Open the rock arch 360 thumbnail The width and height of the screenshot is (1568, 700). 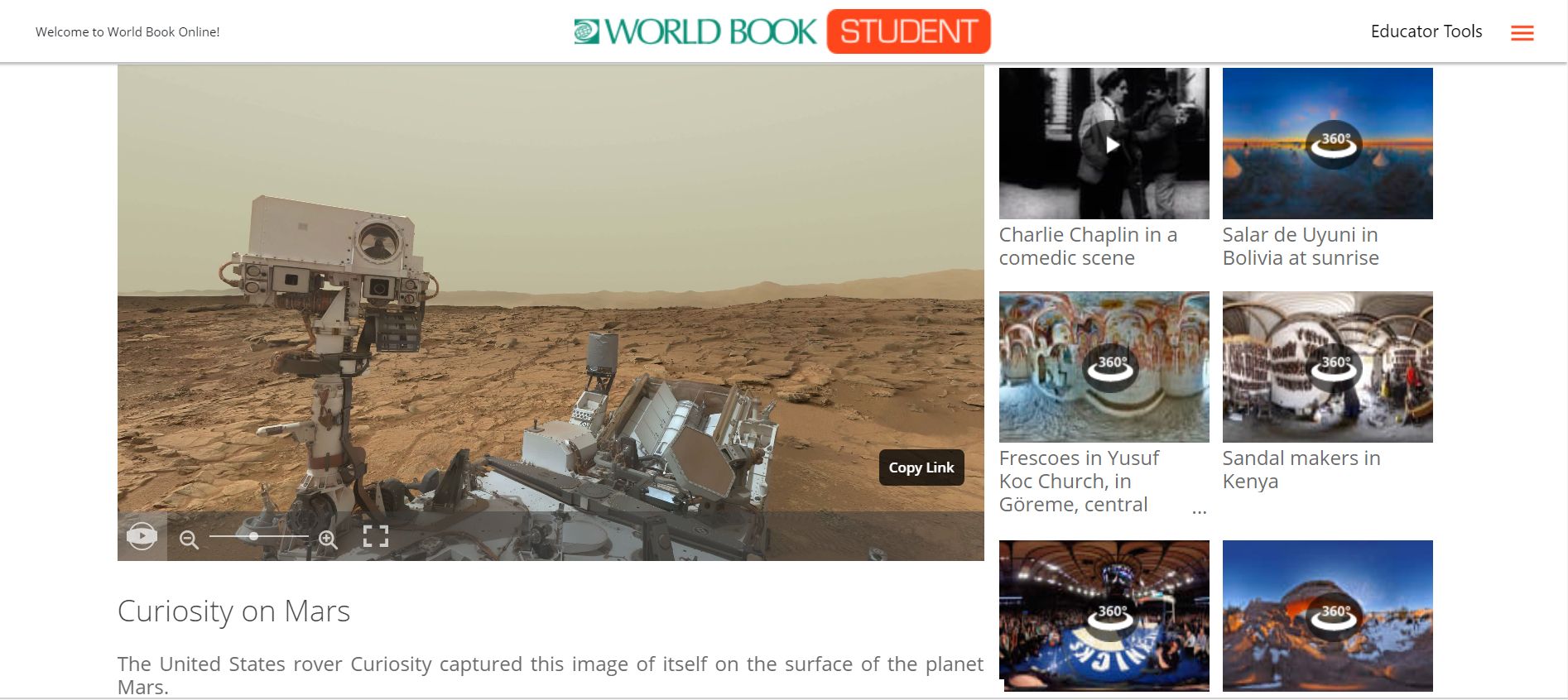(1327, 616)
